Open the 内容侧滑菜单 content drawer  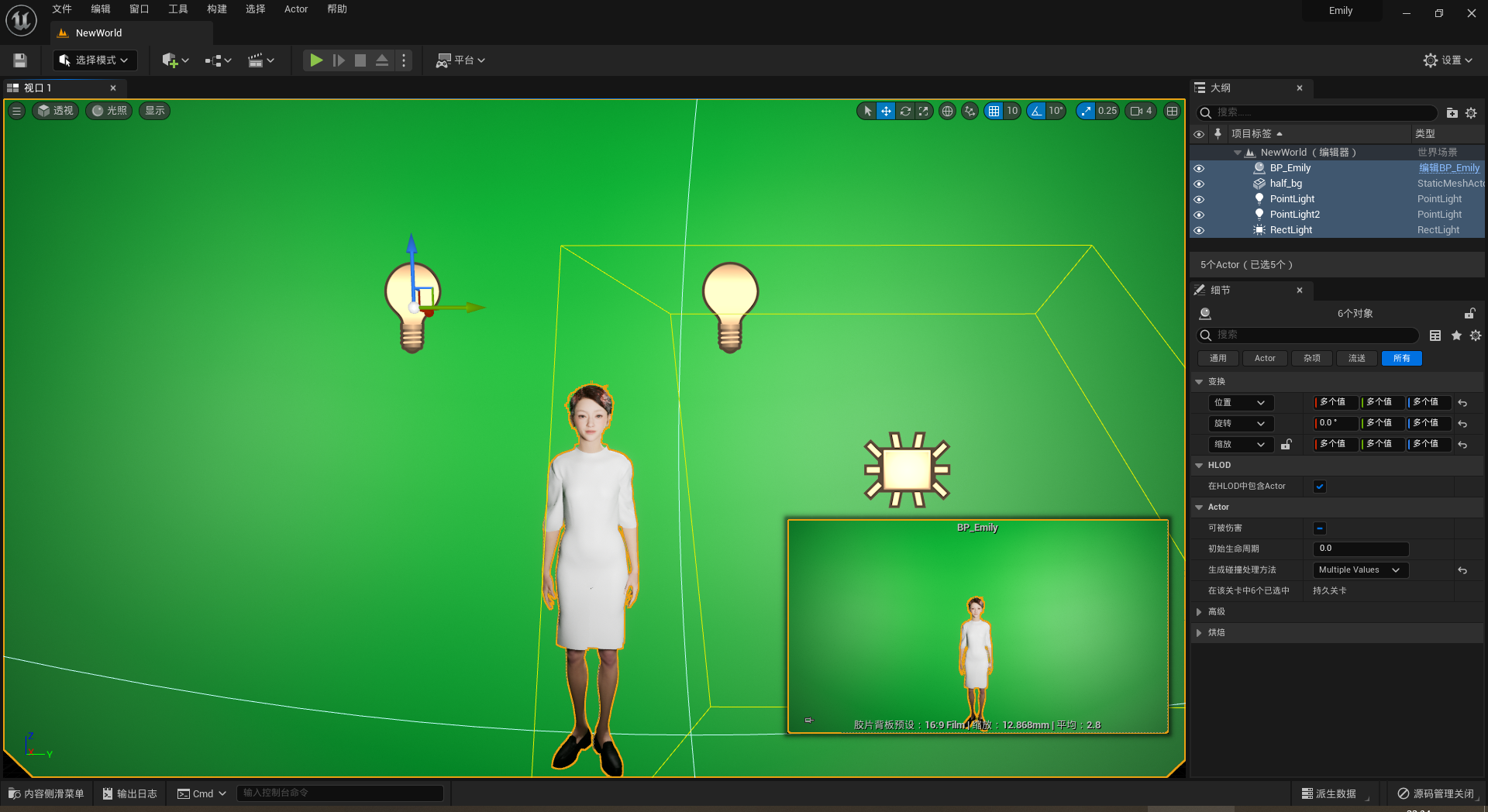point(46,793)
